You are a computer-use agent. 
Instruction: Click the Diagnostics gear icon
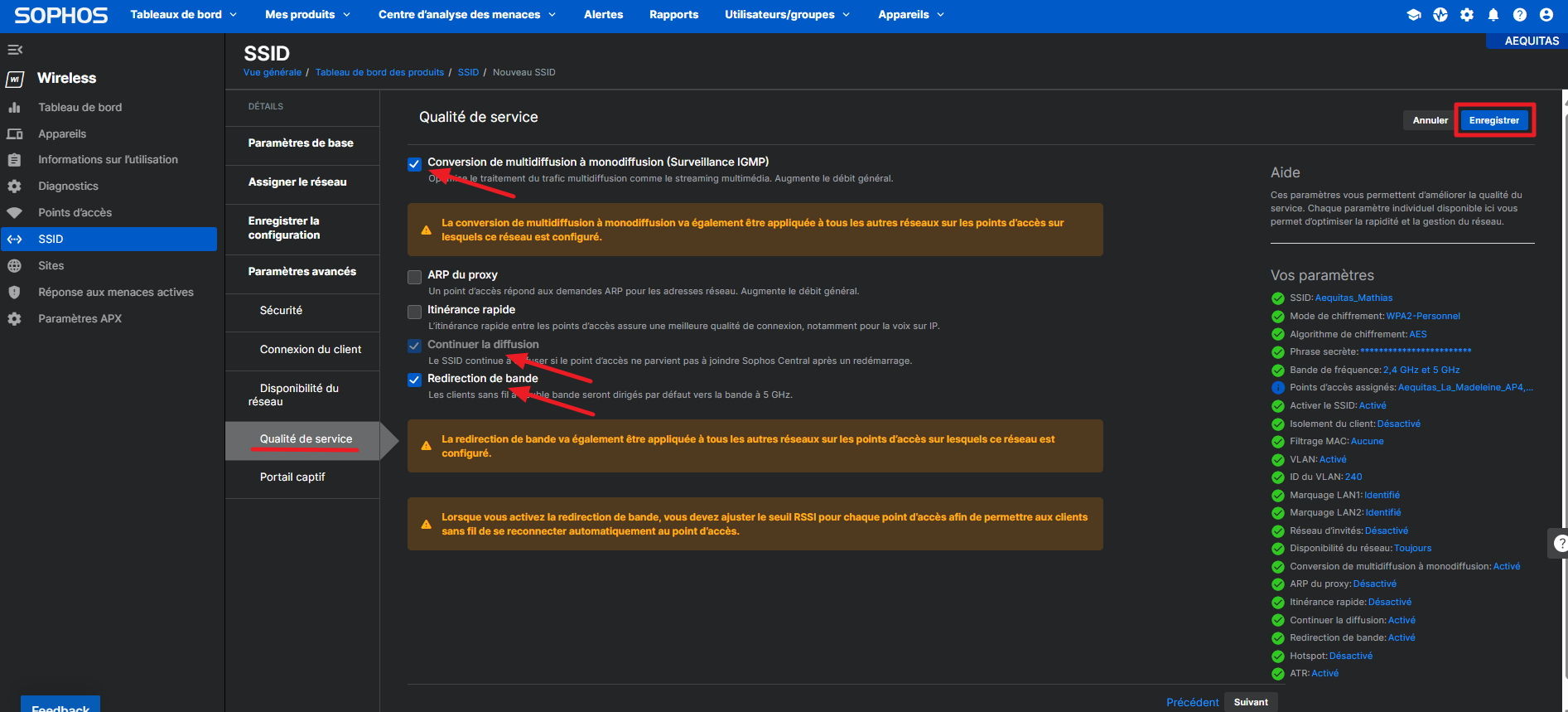coord(14,186)
